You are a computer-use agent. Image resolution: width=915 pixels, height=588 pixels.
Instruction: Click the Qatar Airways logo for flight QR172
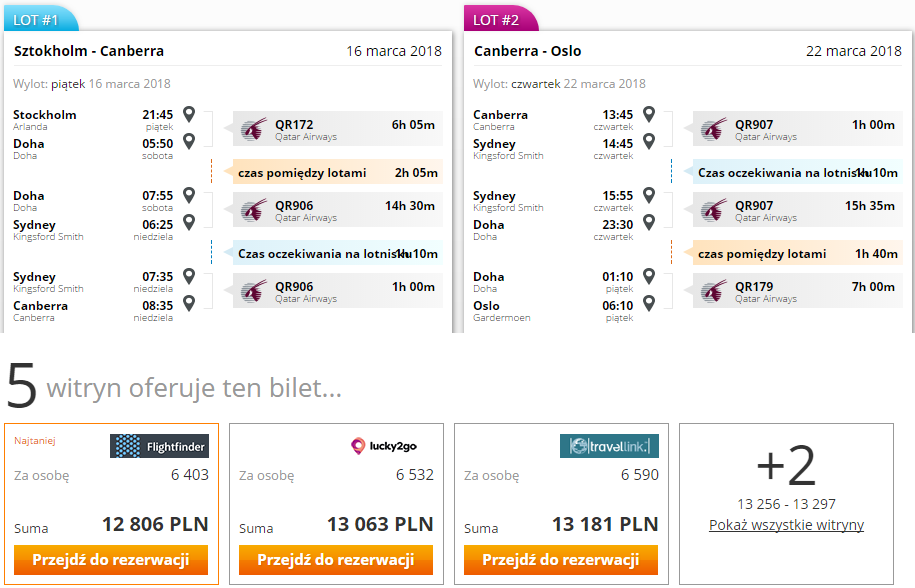point(254,129)
